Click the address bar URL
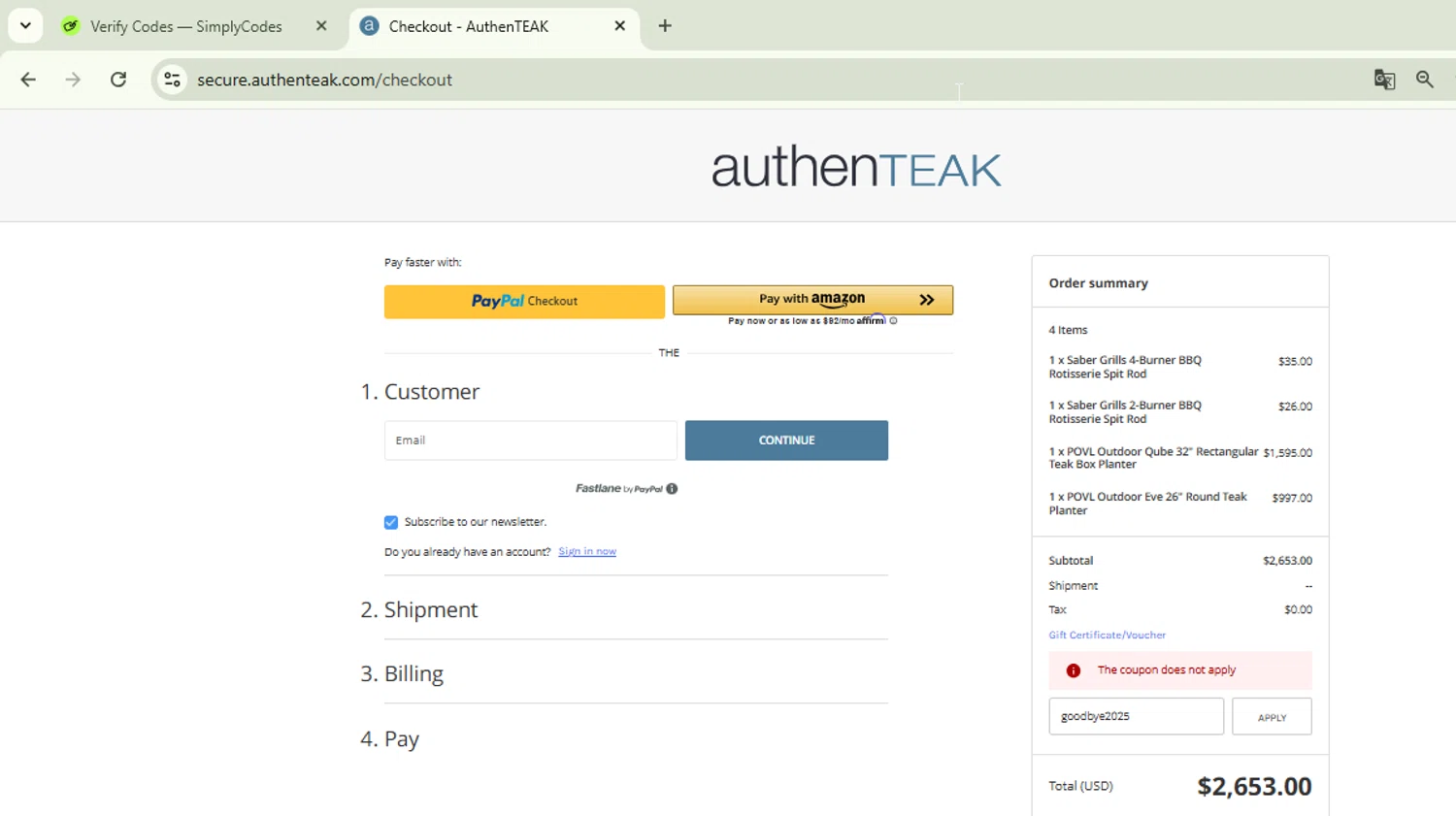1456x816 pixels. [x=324, y=80]
